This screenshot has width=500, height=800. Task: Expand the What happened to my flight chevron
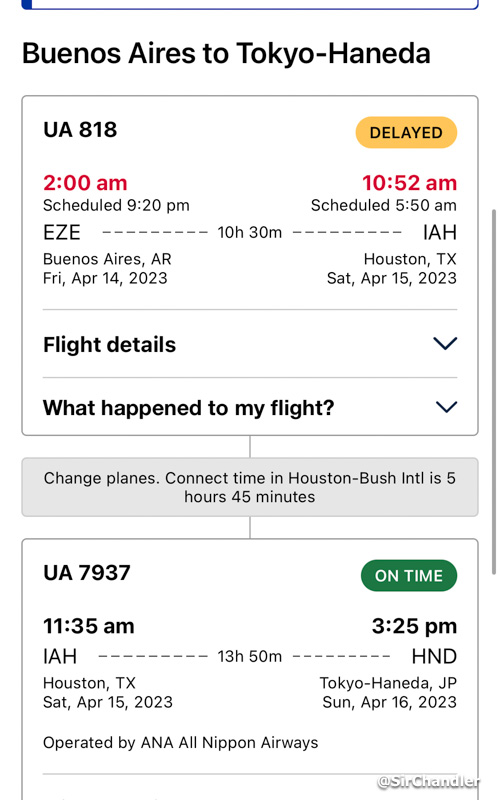(x=446, y=407)
